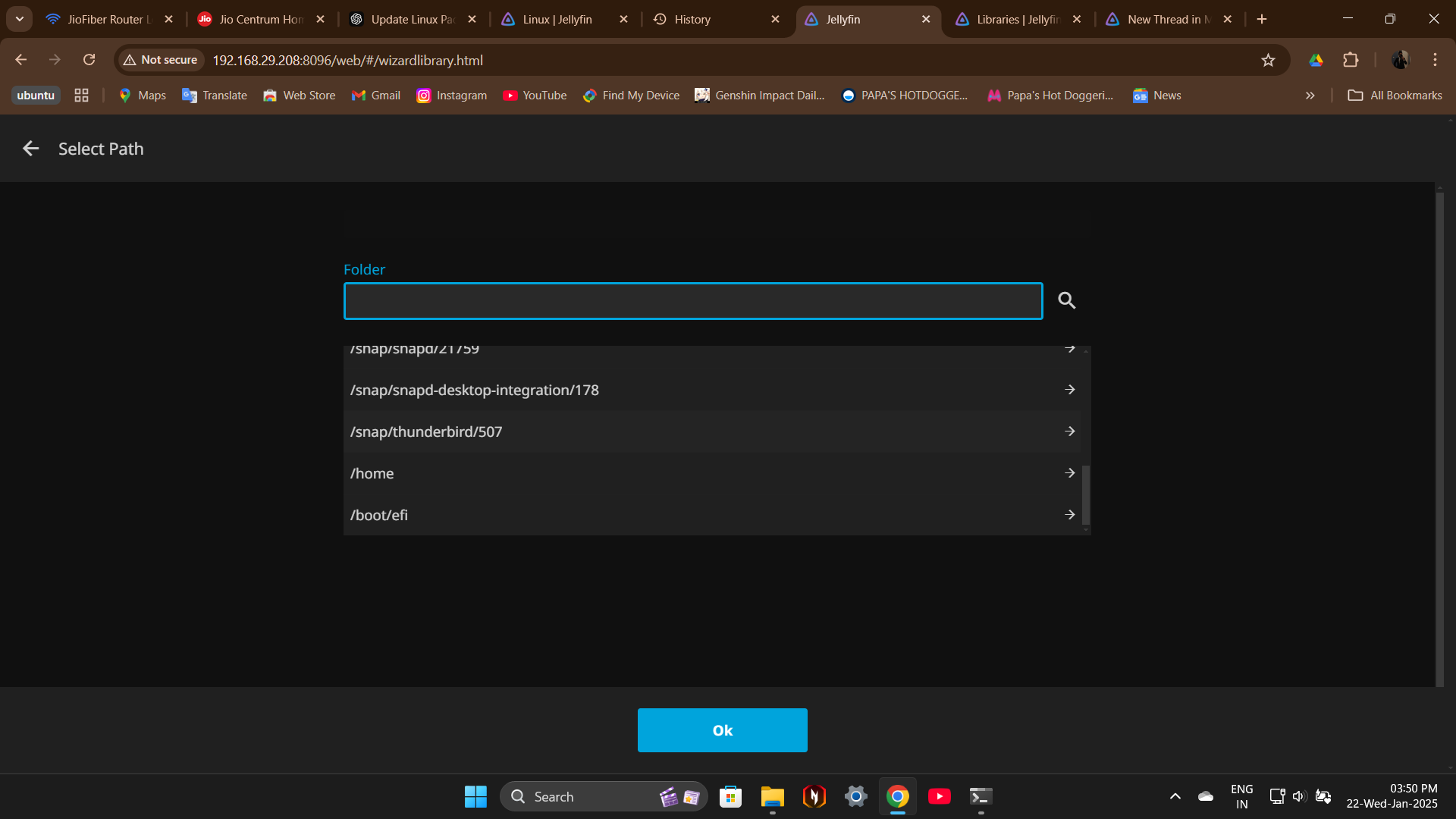Open Chrome's three-dot menu
The height and width of the screenshot is (819, 1456).
1435,60
